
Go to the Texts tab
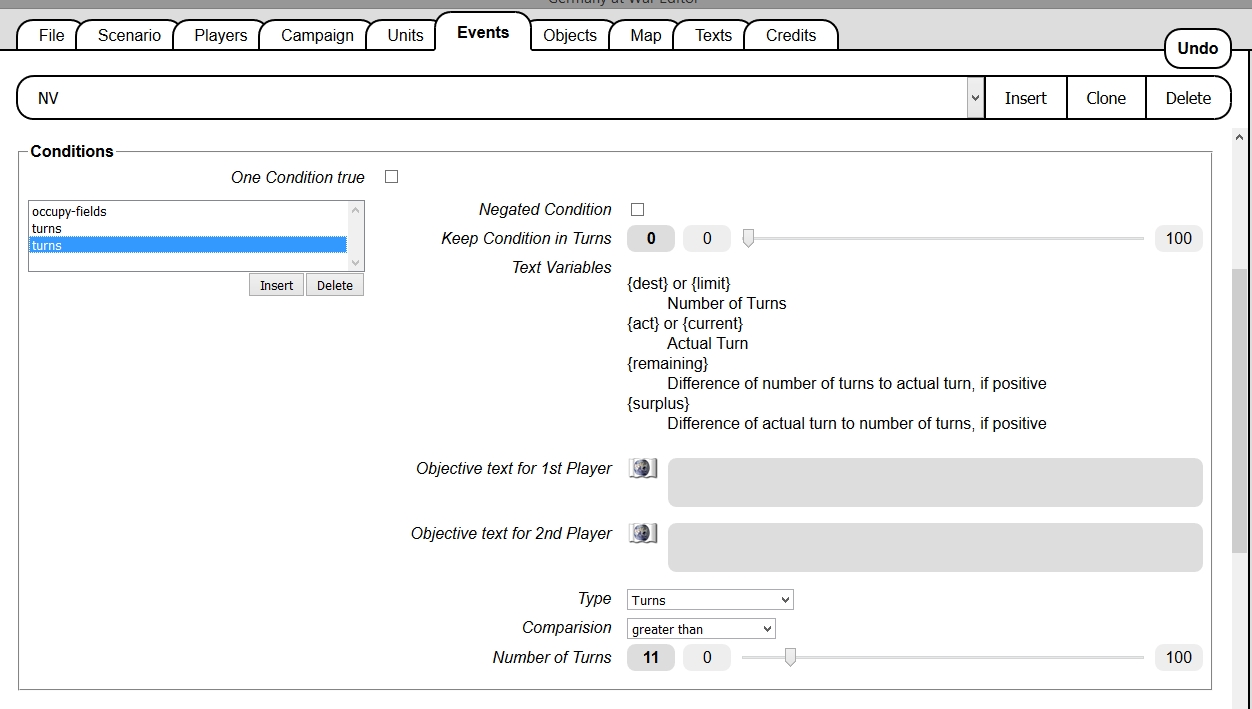coord(713,35)
